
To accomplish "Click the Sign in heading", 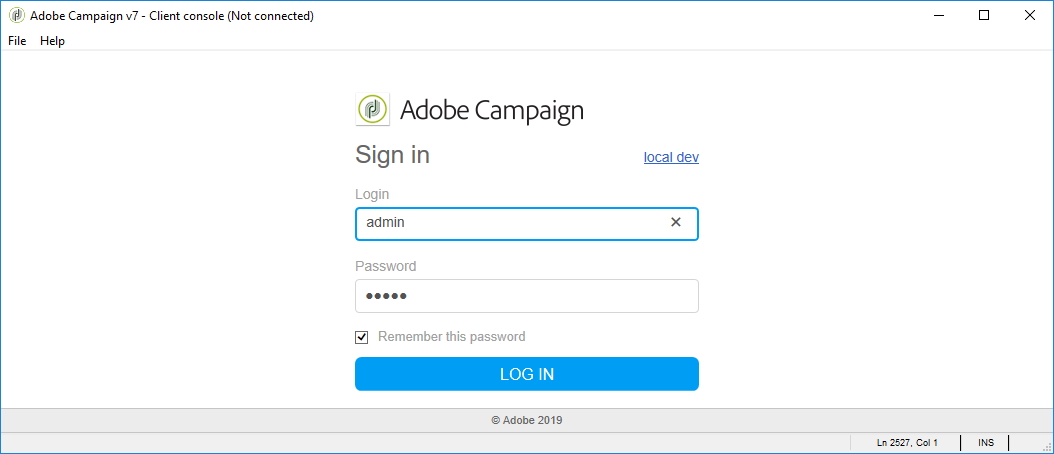I will point(392,155).
